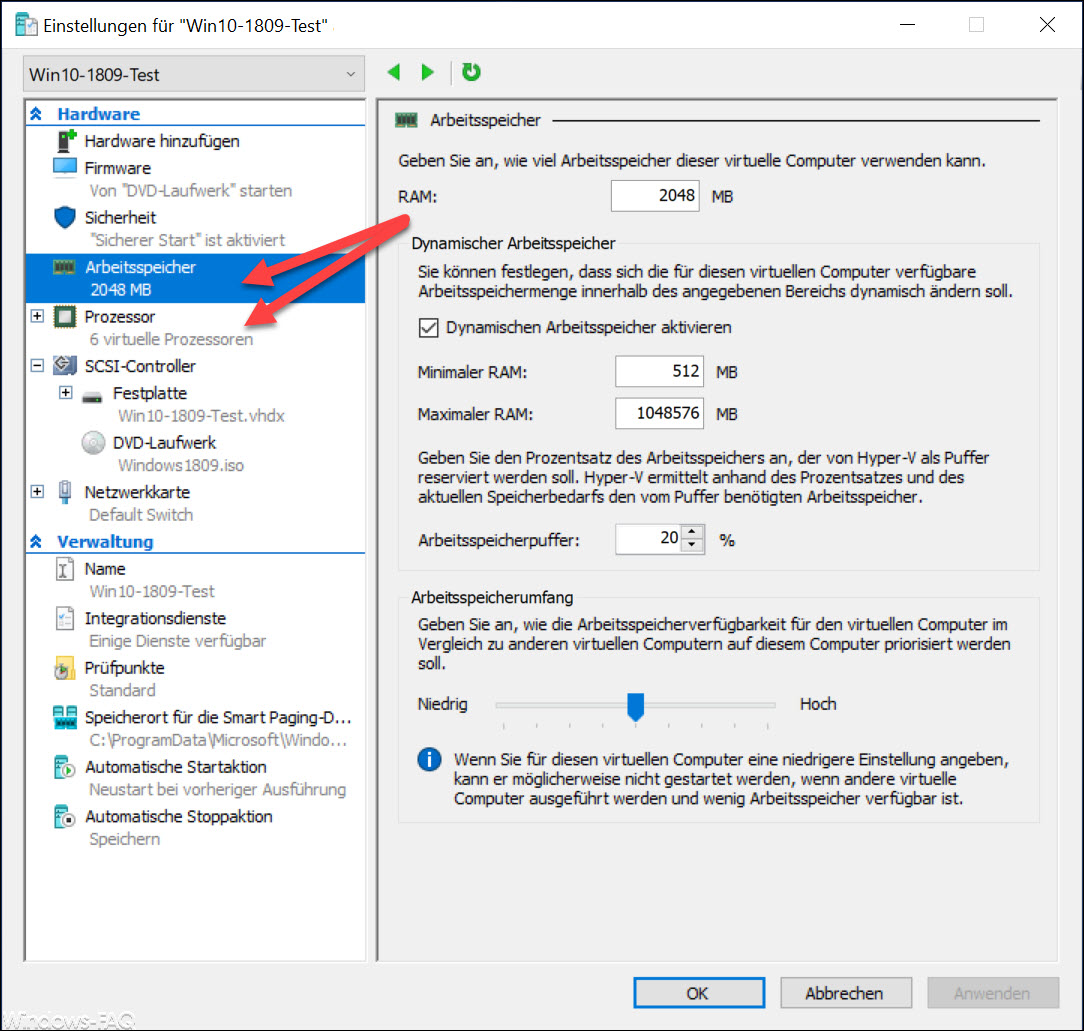
Task: Select Speicherort für die Smart Paging entry
Action: [218, 718]
